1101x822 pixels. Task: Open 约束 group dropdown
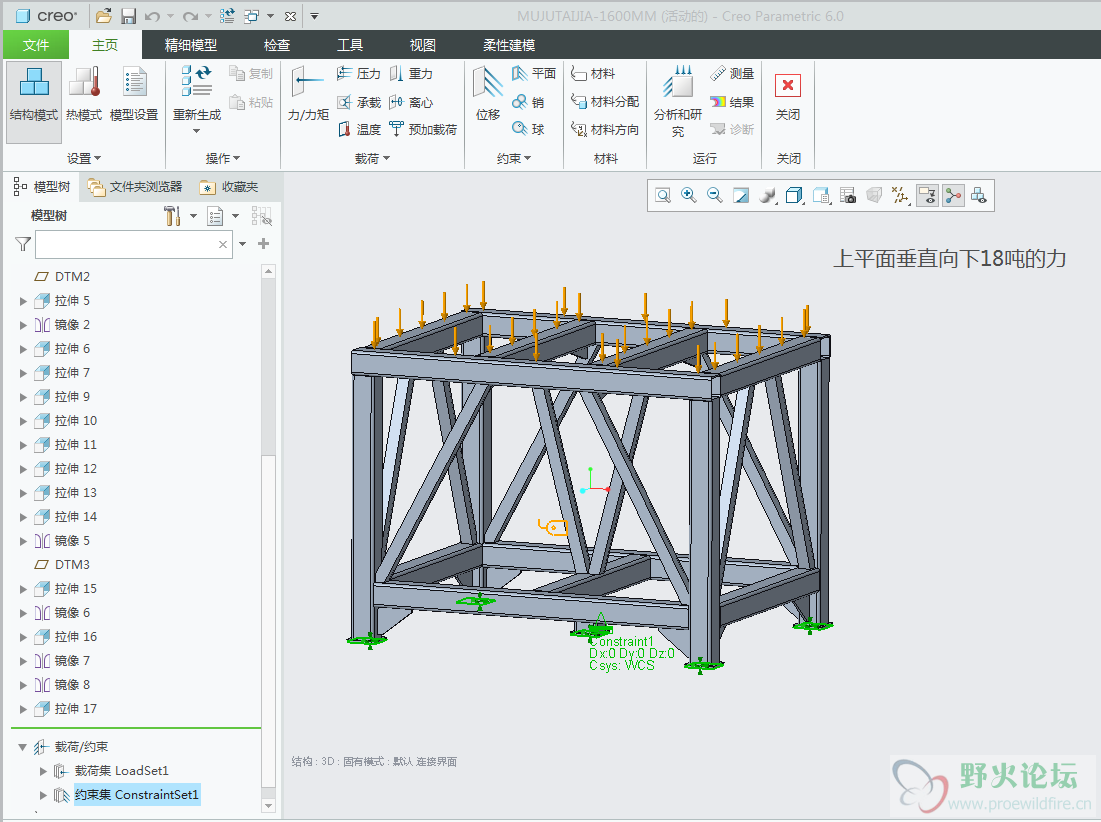click(x=514, y=159)
